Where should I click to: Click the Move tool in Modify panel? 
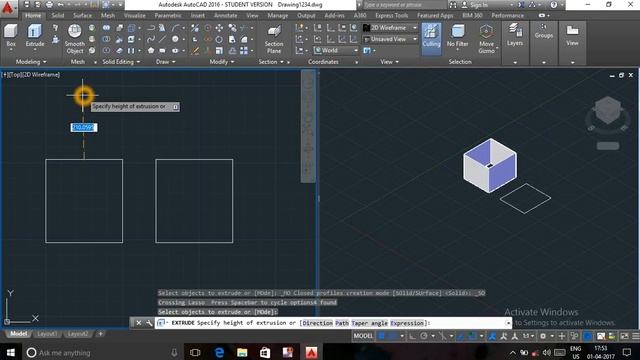[219, 28]
